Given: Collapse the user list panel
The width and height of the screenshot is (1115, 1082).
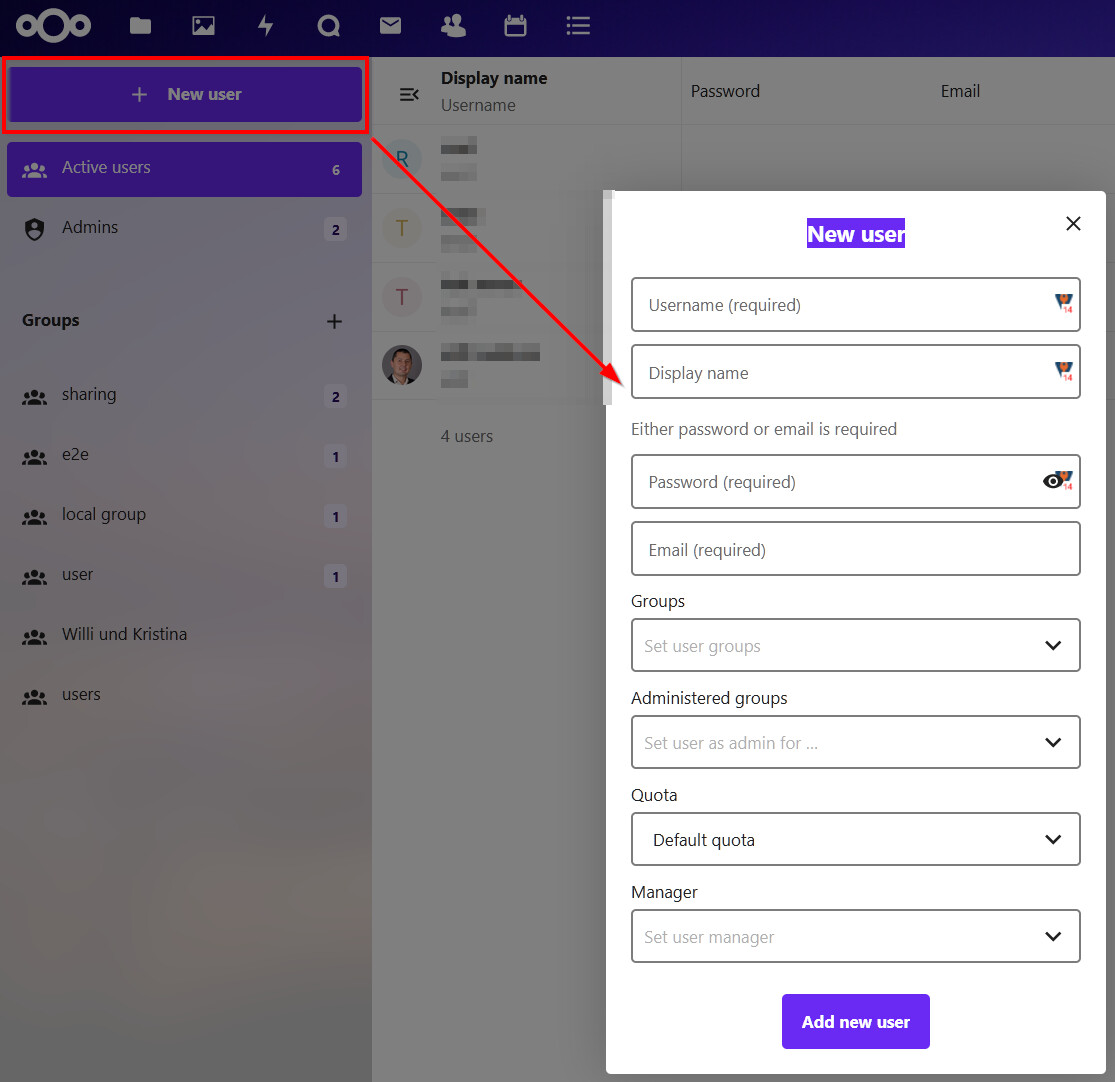Looking at the screenshot, I should [x=409, y=94].
